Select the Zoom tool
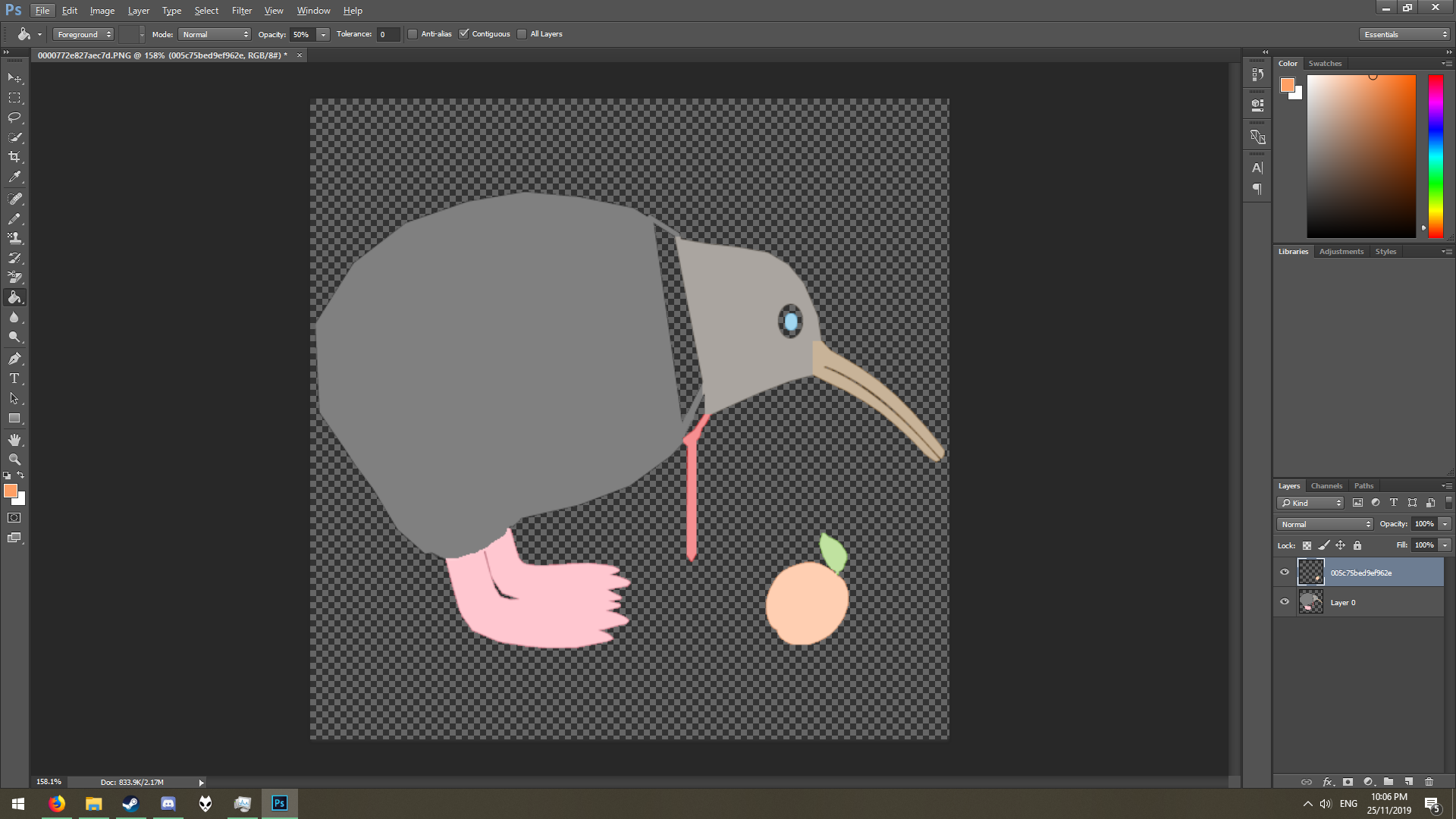Viewport: 1456px width, 819px height. coord(14,460)
